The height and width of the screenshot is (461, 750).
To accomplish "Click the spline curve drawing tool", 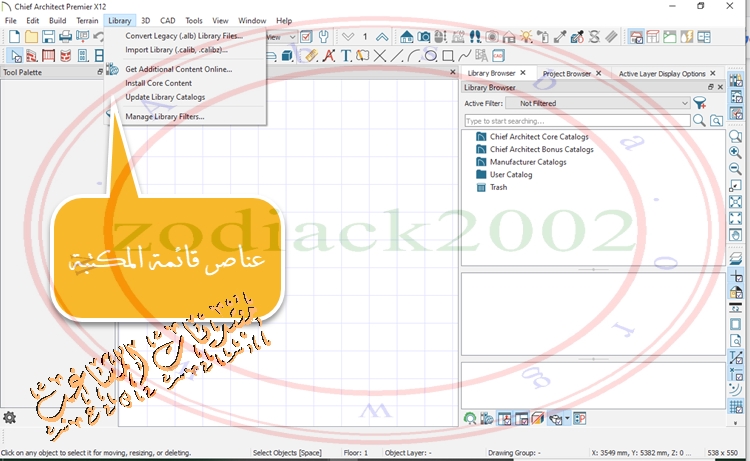I will point(464,55).
